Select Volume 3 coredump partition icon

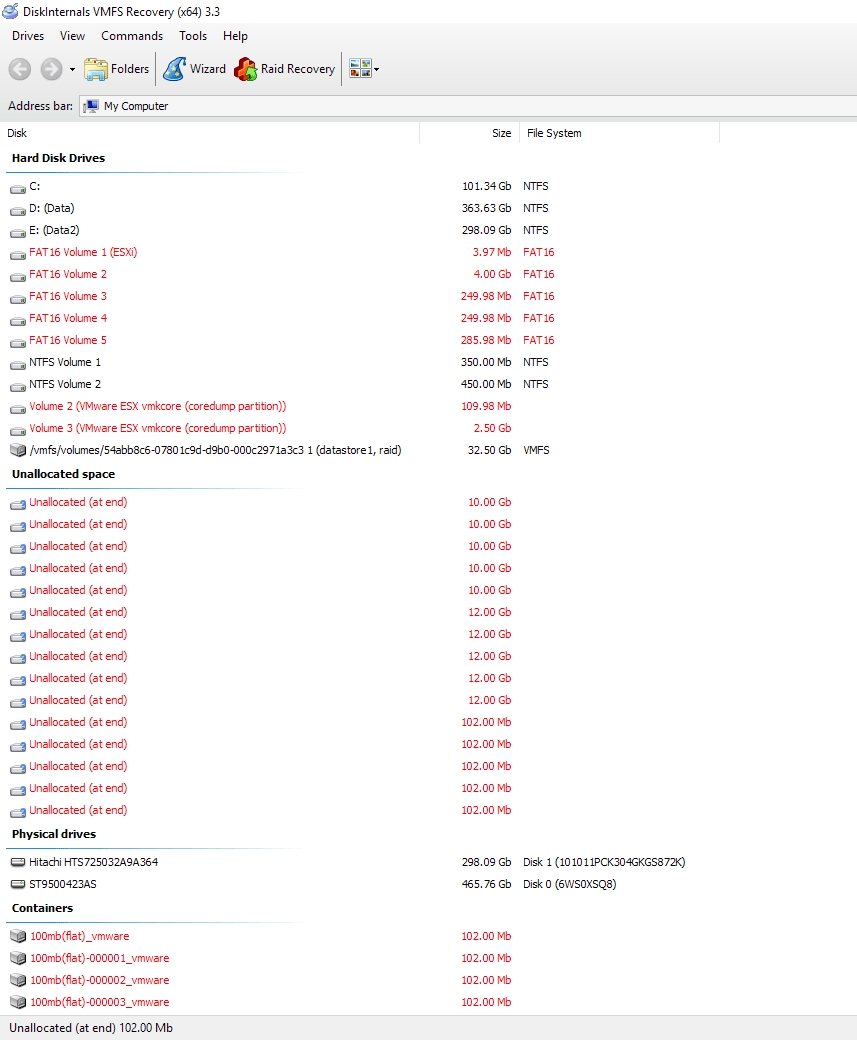coord(18,429)
